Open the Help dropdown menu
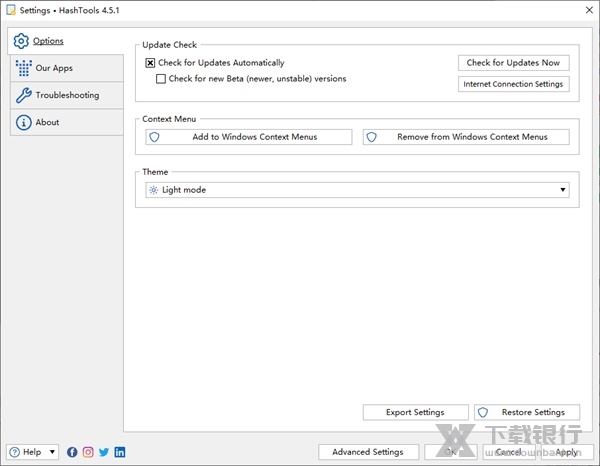The height and width of the screenshot is (466, 600). 33,452
